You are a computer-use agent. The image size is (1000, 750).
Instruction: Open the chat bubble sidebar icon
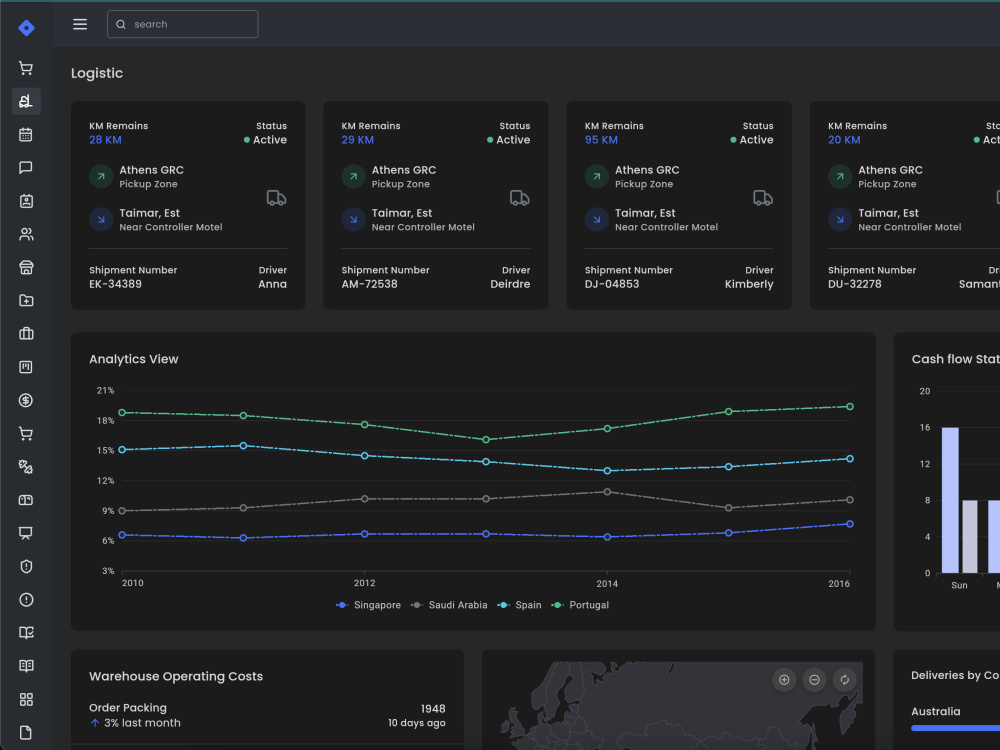pyautogui.click(x=26, y=168)
